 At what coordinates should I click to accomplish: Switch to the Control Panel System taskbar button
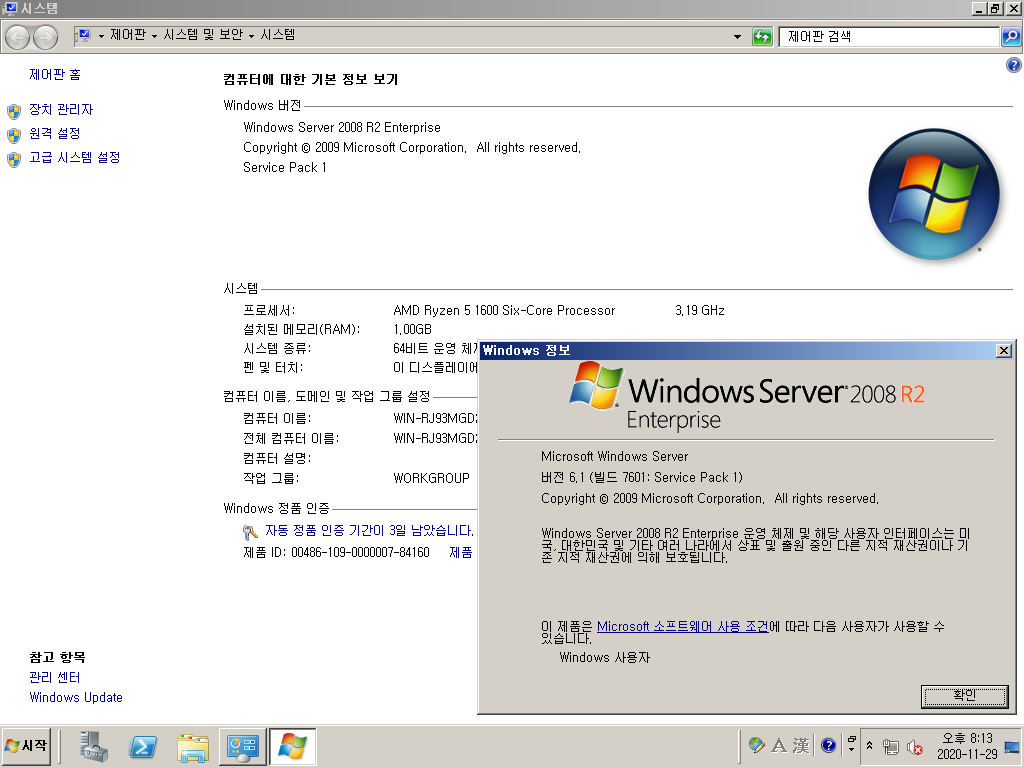tap(242, 746)
